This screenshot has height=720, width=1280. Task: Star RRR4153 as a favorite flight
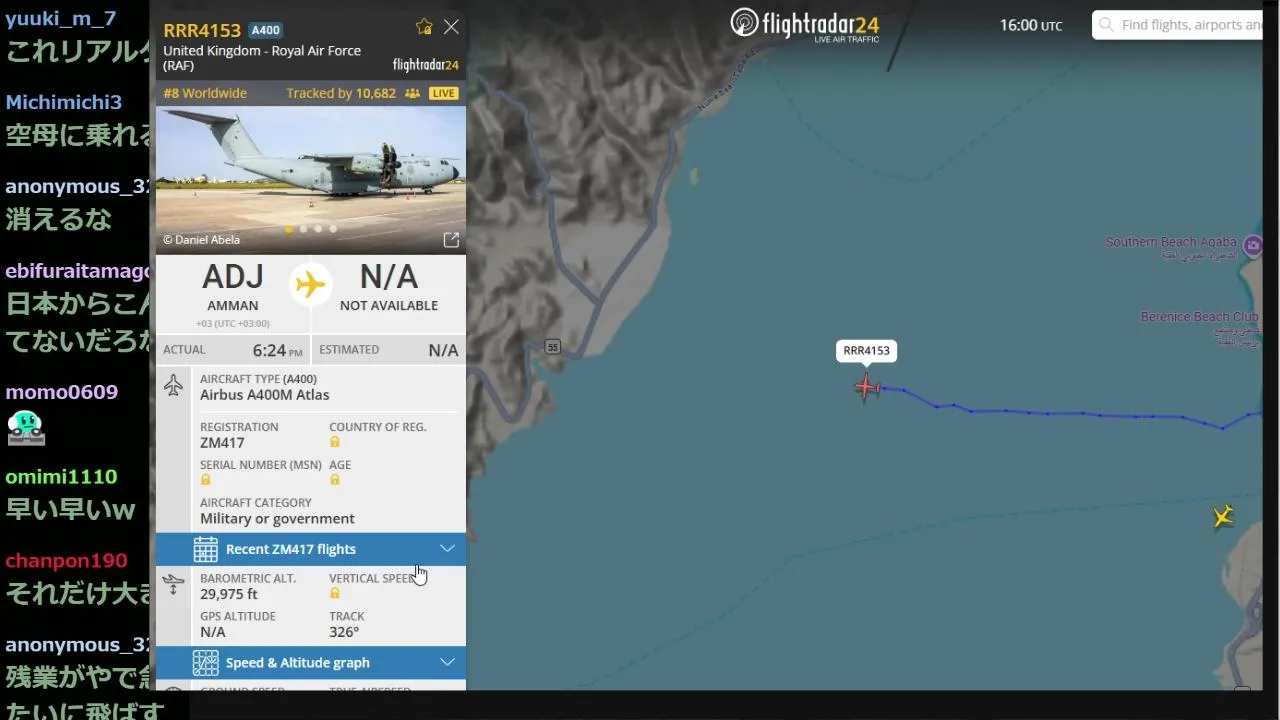pyautogui.click(x=424, y=27)
